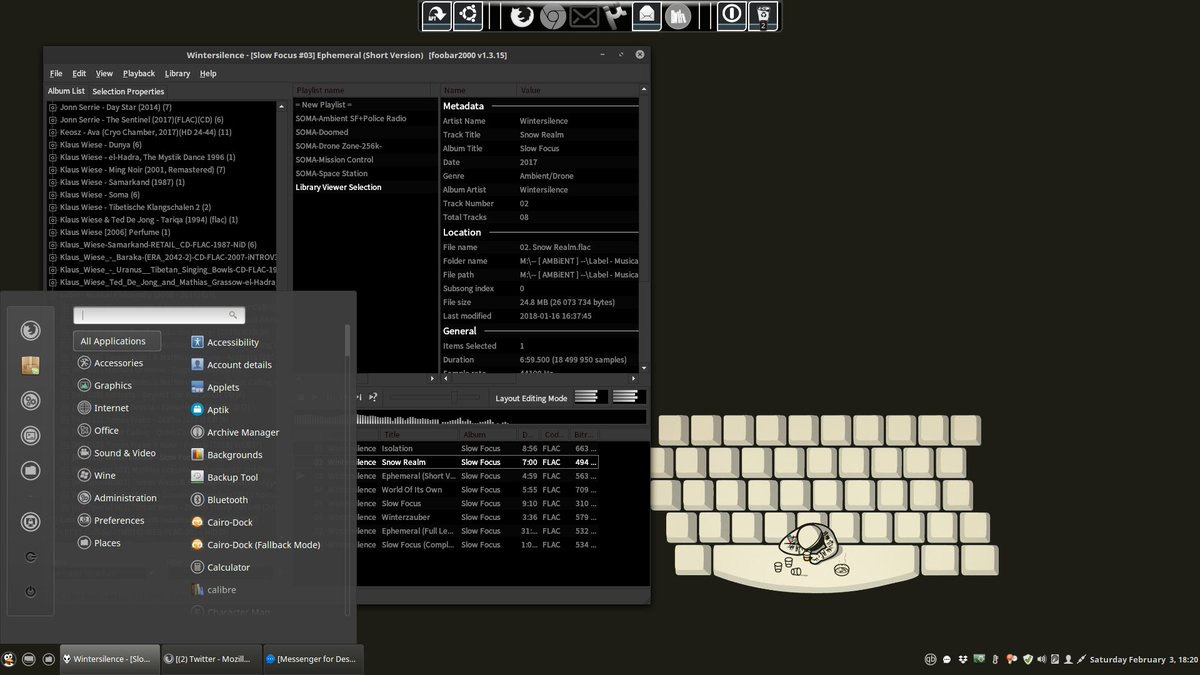
Task: Open Software Manager in menu sidebar
Action: coord(31,366)
